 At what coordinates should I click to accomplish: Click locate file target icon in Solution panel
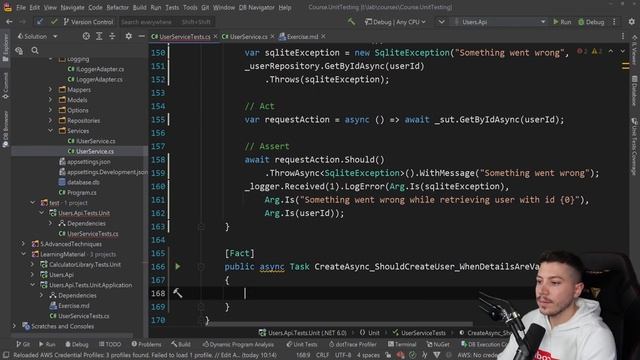[86, 36]
